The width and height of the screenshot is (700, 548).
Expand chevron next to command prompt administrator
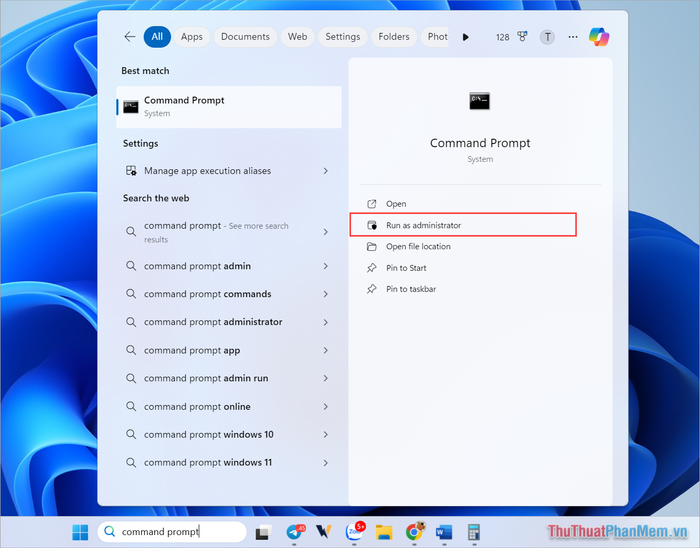coord(325,322)
